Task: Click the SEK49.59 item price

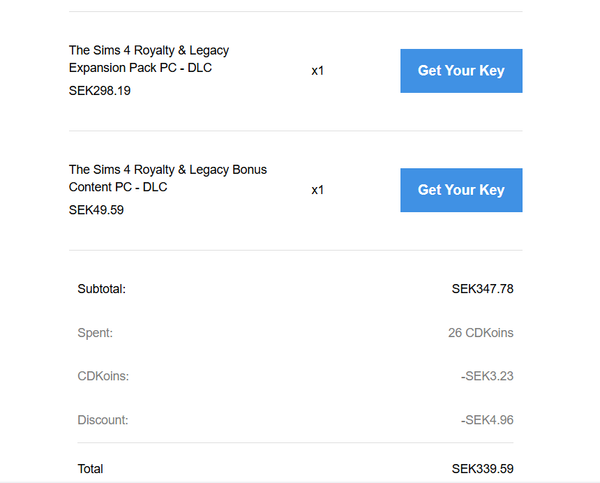Action: (96, 210)
